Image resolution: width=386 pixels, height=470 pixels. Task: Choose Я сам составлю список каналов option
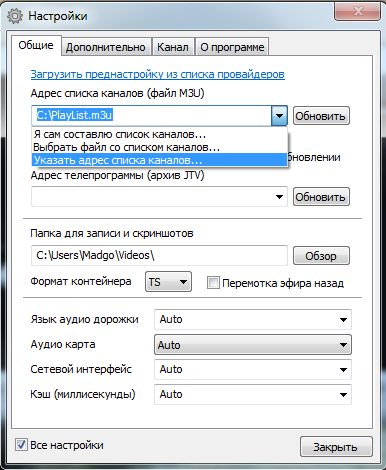[159, 134]
